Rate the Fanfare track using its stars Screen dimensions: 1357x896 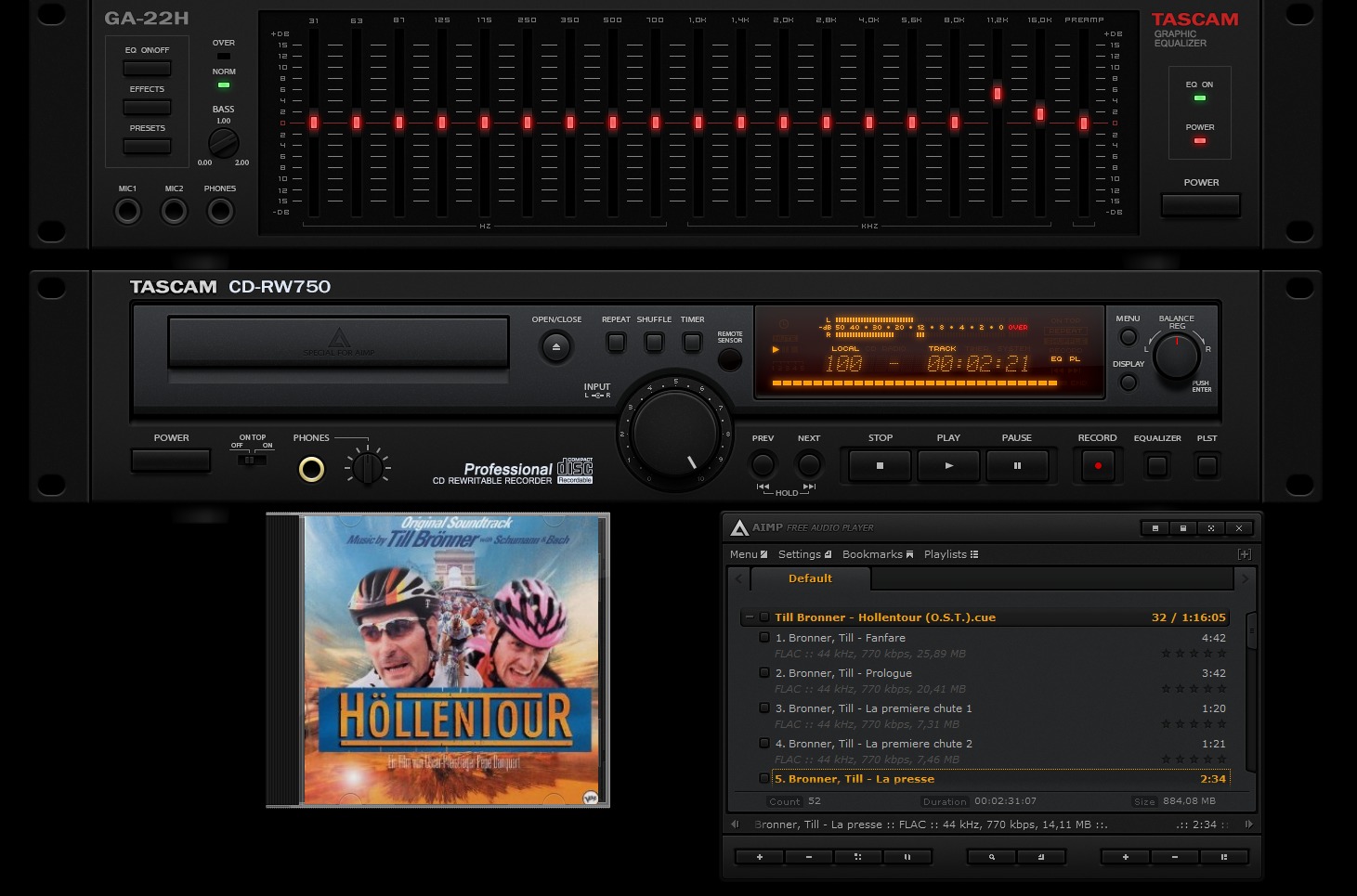tap(1194, 654)
